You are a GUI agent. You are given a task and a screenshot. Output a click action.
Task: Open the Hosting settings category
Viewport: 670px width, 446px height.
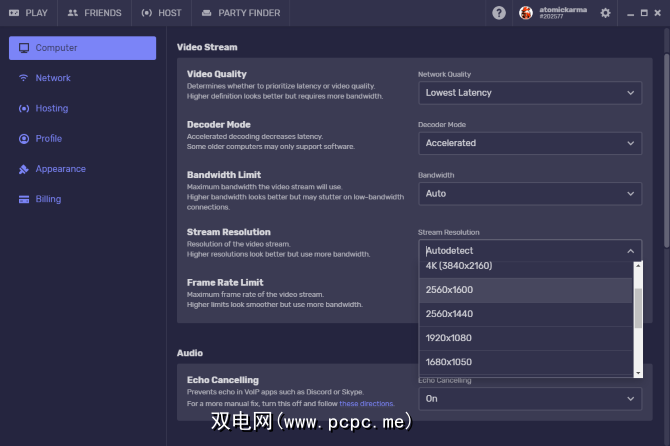point(82,109)
